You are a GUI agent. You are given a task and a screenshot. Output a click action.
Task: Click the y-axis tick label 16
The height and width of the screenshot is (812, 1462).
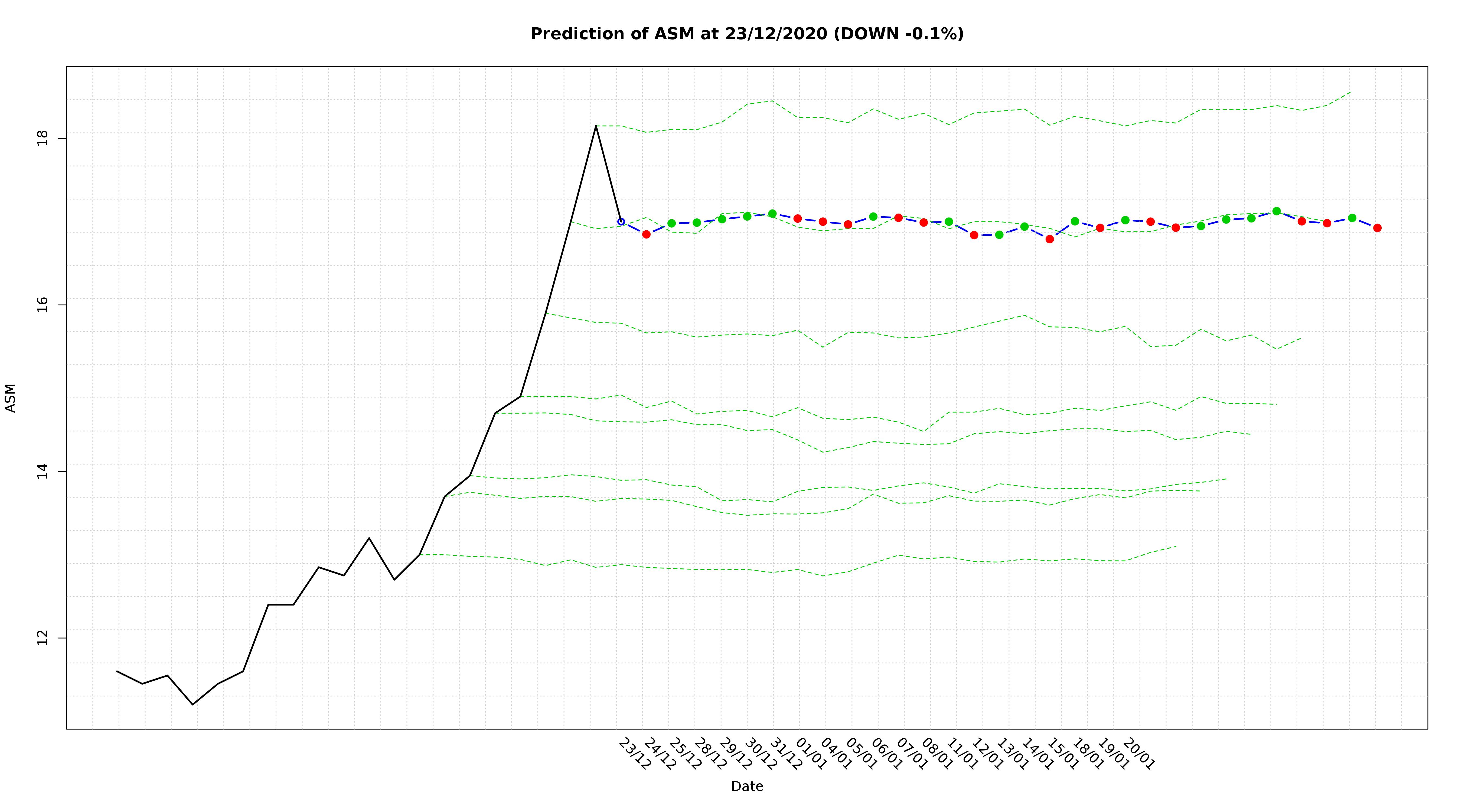[x=42, y=305]
